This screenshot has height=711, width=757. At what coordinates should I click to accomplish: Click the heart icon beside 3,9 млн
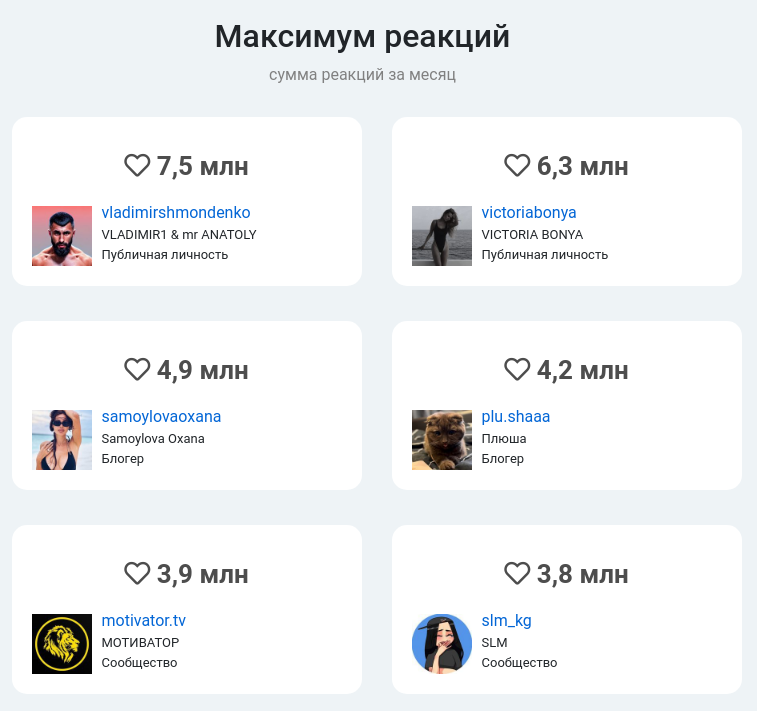[x=137, y=573]
